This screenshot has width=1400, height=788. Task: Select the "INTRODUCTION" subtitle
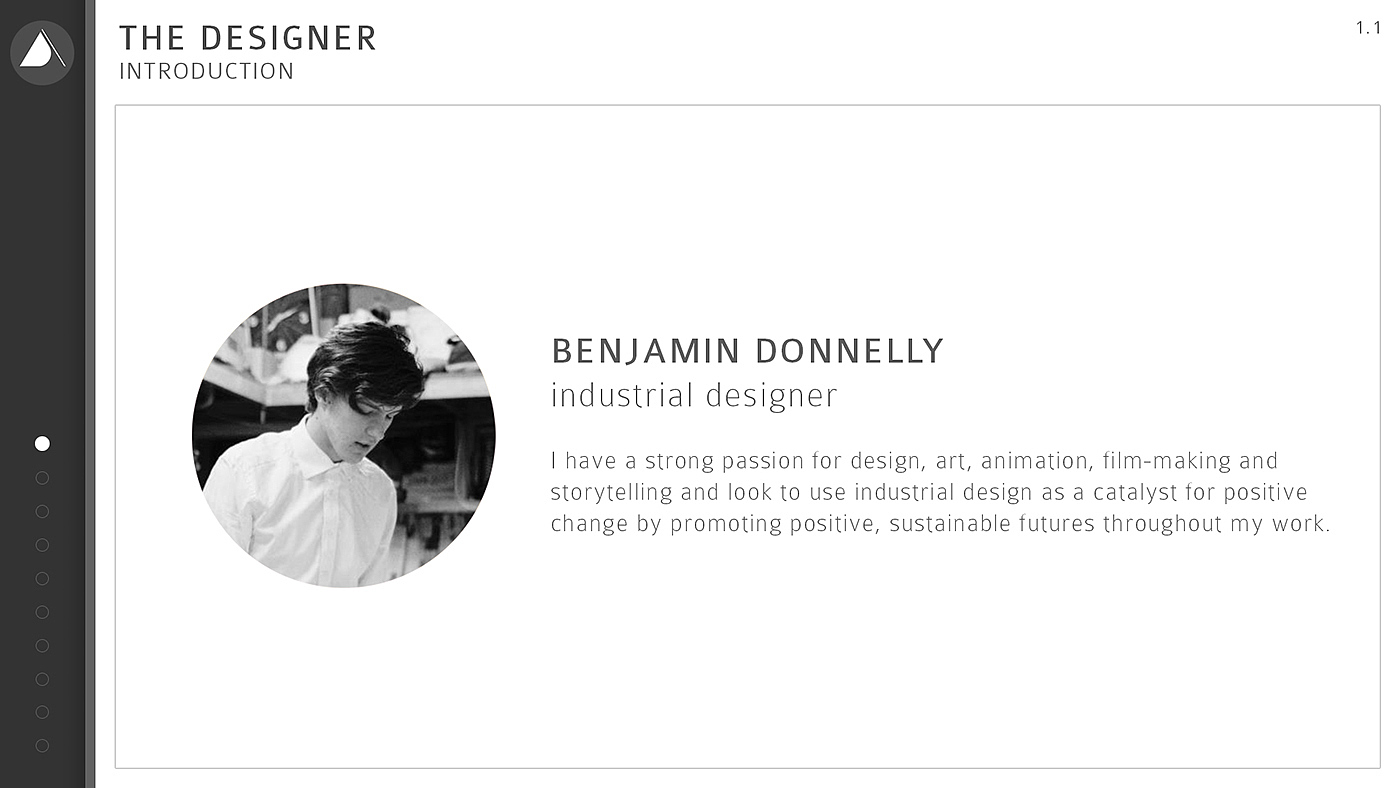(x=206, y=72)
